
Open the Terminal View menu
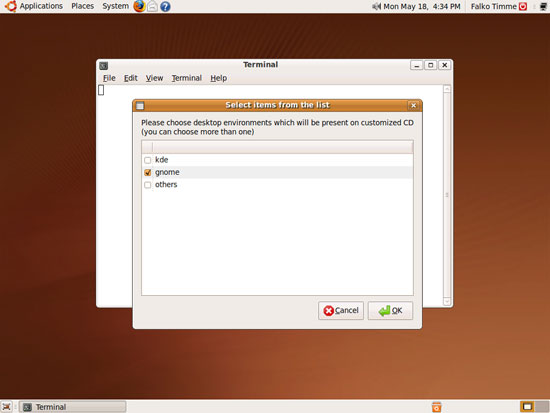tap(154, 78)
